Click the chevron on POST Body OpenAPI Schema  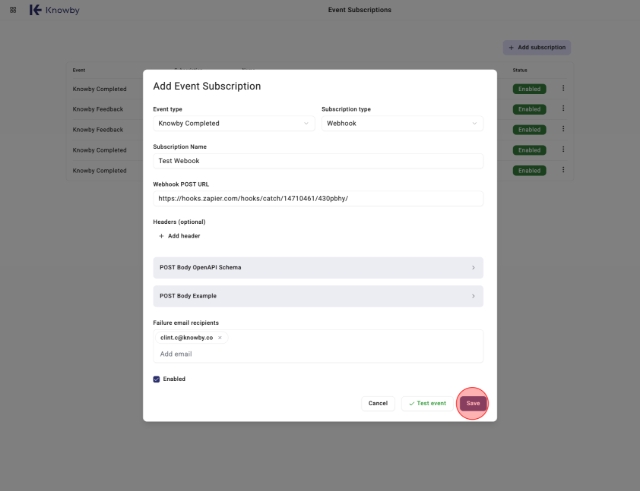[473, 268]
